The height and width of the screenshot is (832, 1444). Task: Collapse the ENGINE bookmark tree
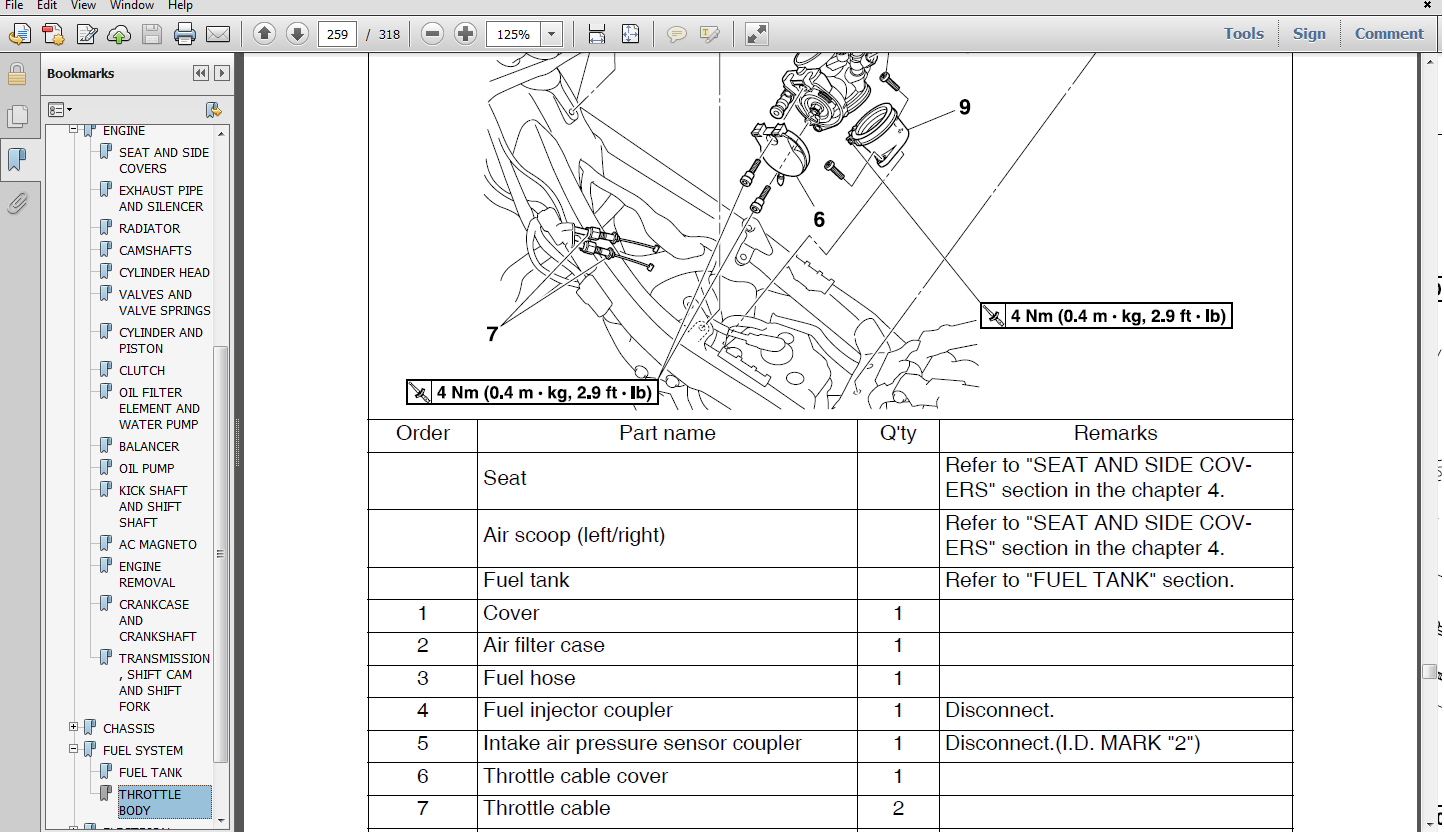(x=73, y=131)
